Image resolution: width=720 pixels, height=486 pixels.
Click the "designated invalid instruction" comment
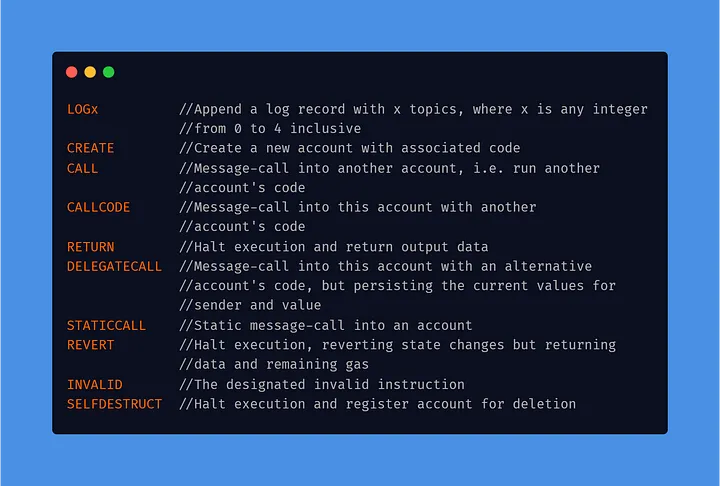pyautogui.click(x=322, y=384)
